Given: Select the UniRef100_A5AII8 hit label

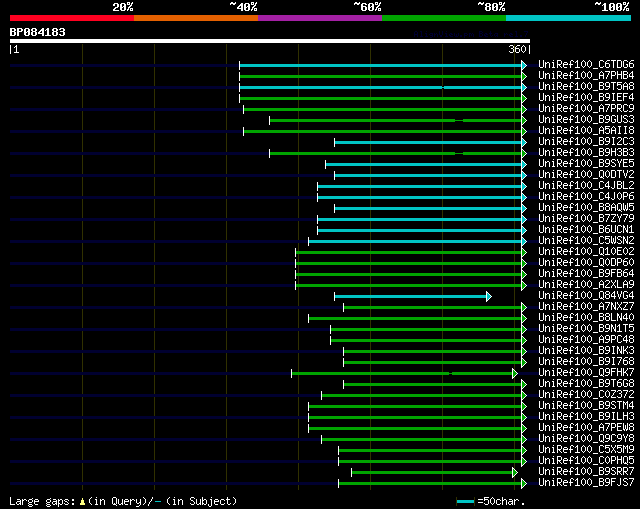Looking at the screenshot, I should (586, 131).
